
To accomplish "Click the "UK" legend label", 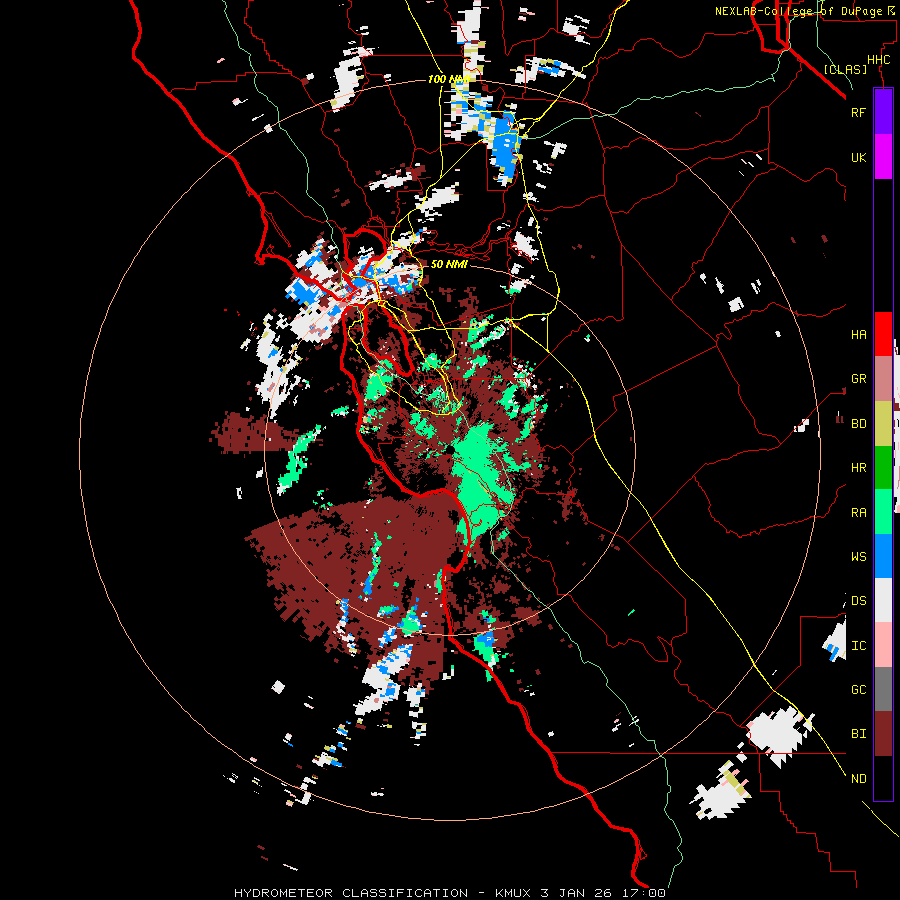I will 858,157.
